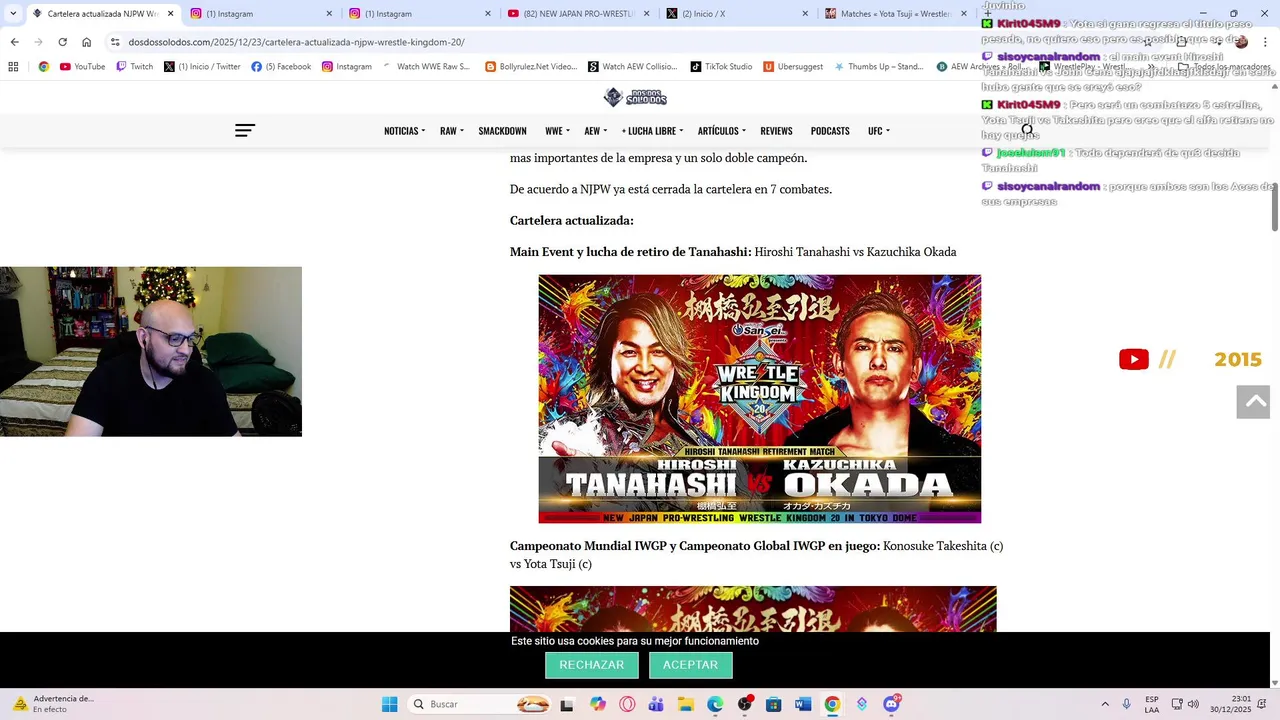Image resolution: width=1280 pixels, height=720 pixels.
Task: Open the hamburger menu icon on site
Action: coord(245,131)
